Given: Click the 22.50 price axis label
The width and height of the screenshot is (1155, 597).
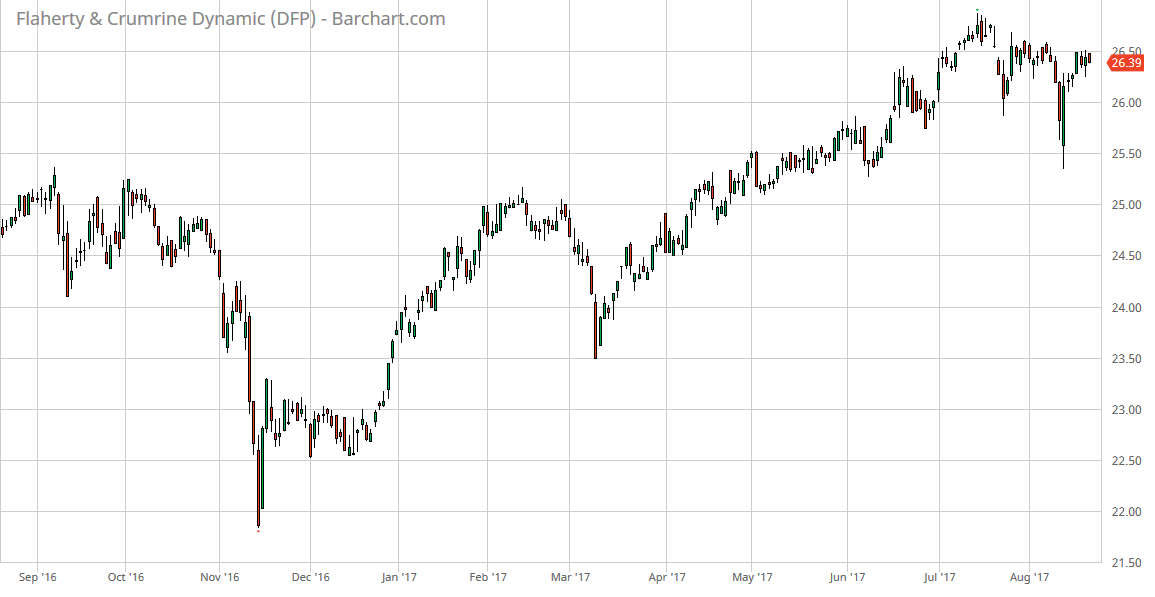Looking at the screenshot, I should pyautogui.click(x=1127, y=461).
